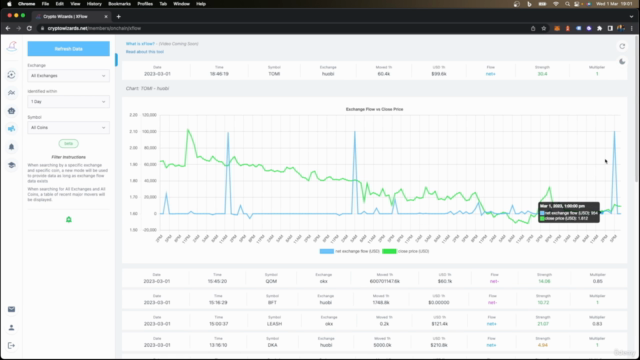
Task: Click the Chrome profile avatar
Action: coord(621,28)
